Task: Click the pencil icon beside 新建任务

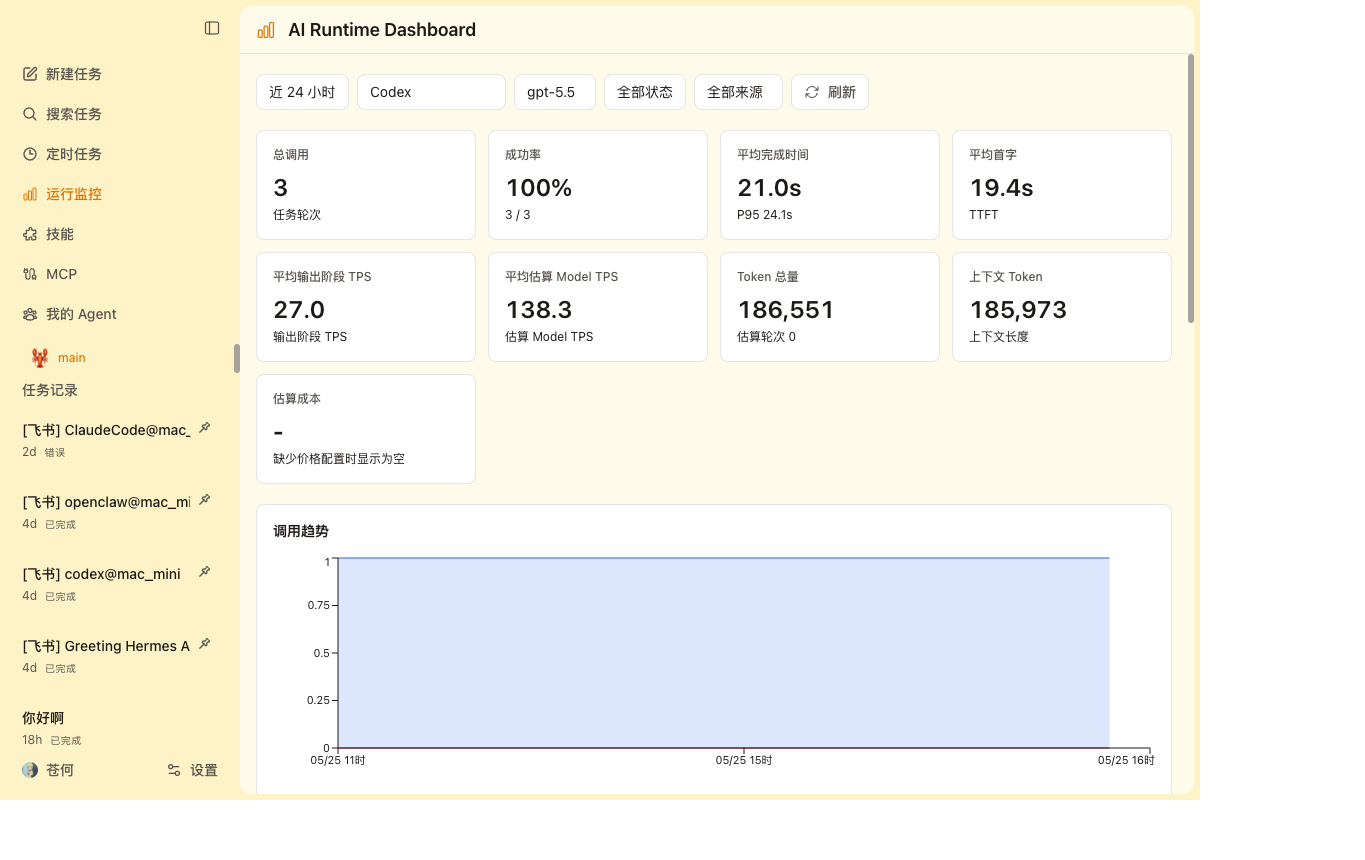Action: click(30, 74)
